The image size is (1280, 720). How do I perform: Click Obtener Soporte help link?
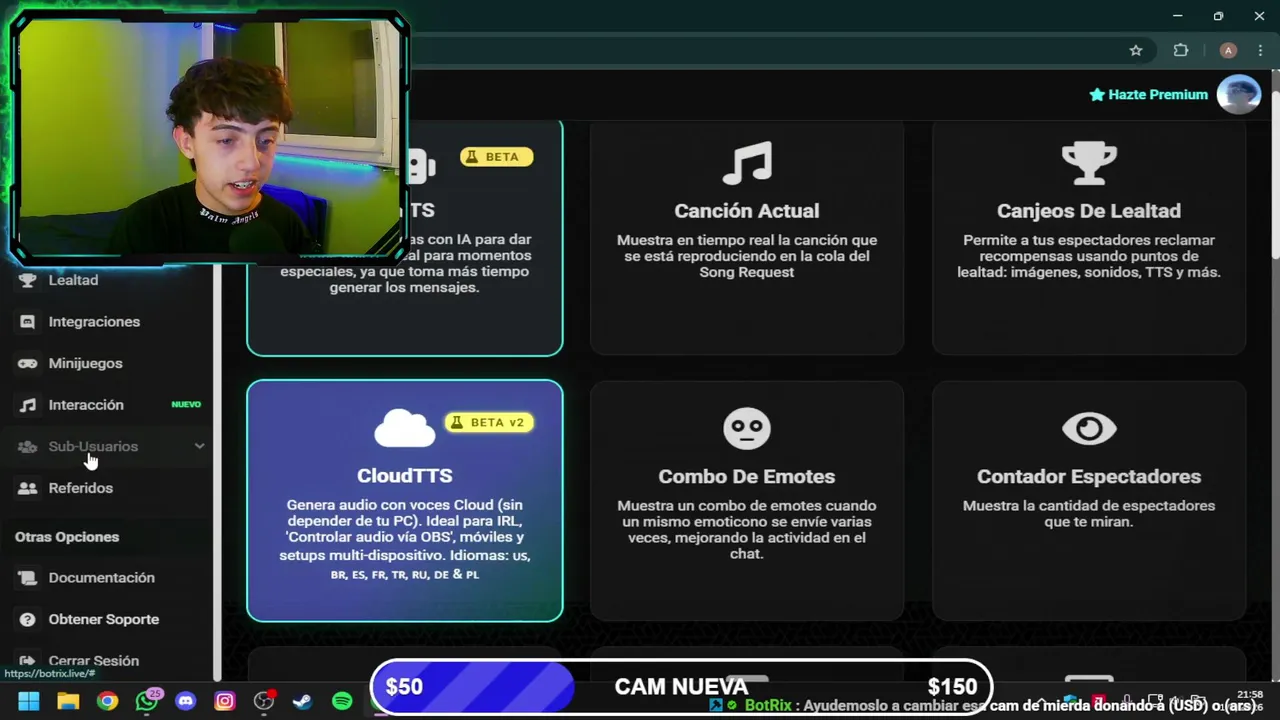pyautogui.click(x=90, y=619)
